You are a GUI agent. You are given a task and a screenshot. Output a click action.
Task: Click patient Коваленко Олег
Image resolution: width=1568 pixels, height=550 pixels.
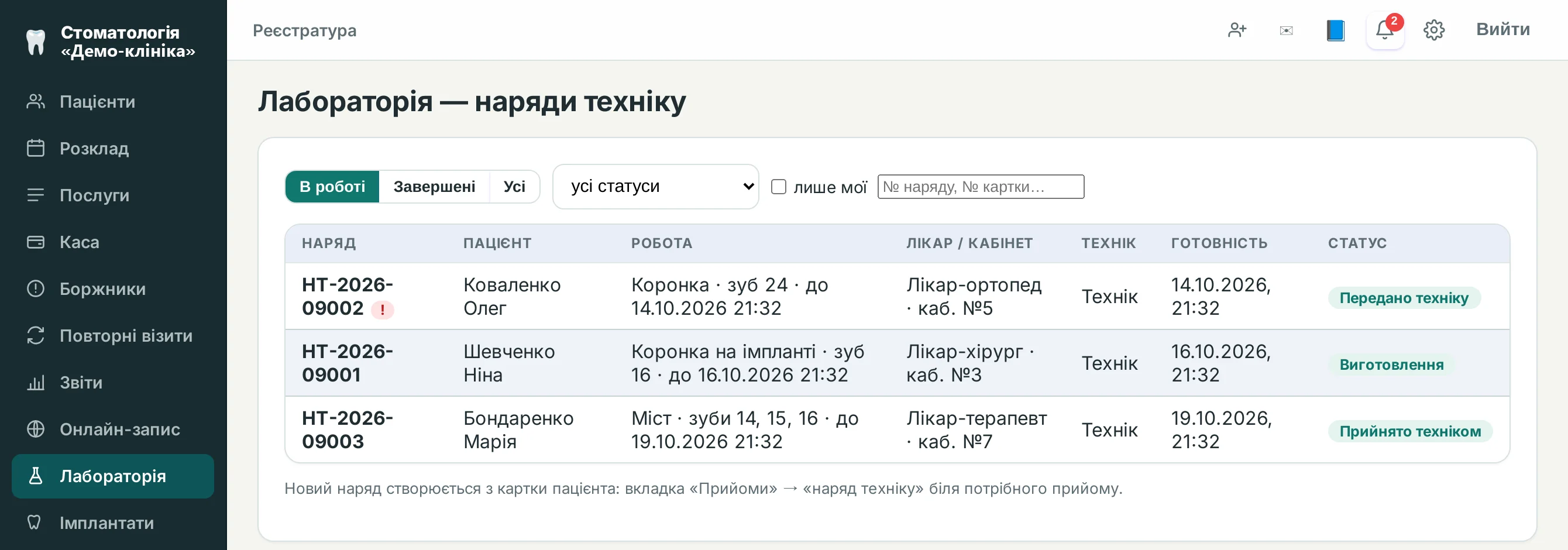coord(512,296)
